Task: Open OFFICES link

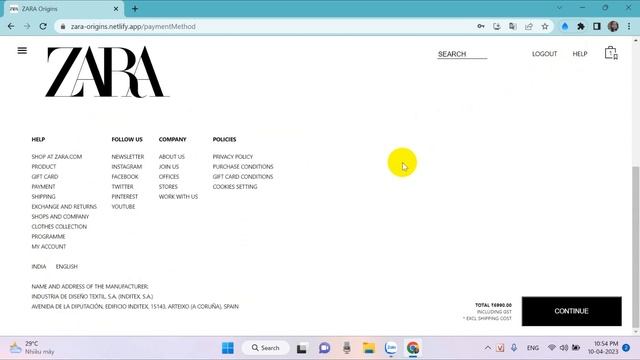Action: pos(169,177)
